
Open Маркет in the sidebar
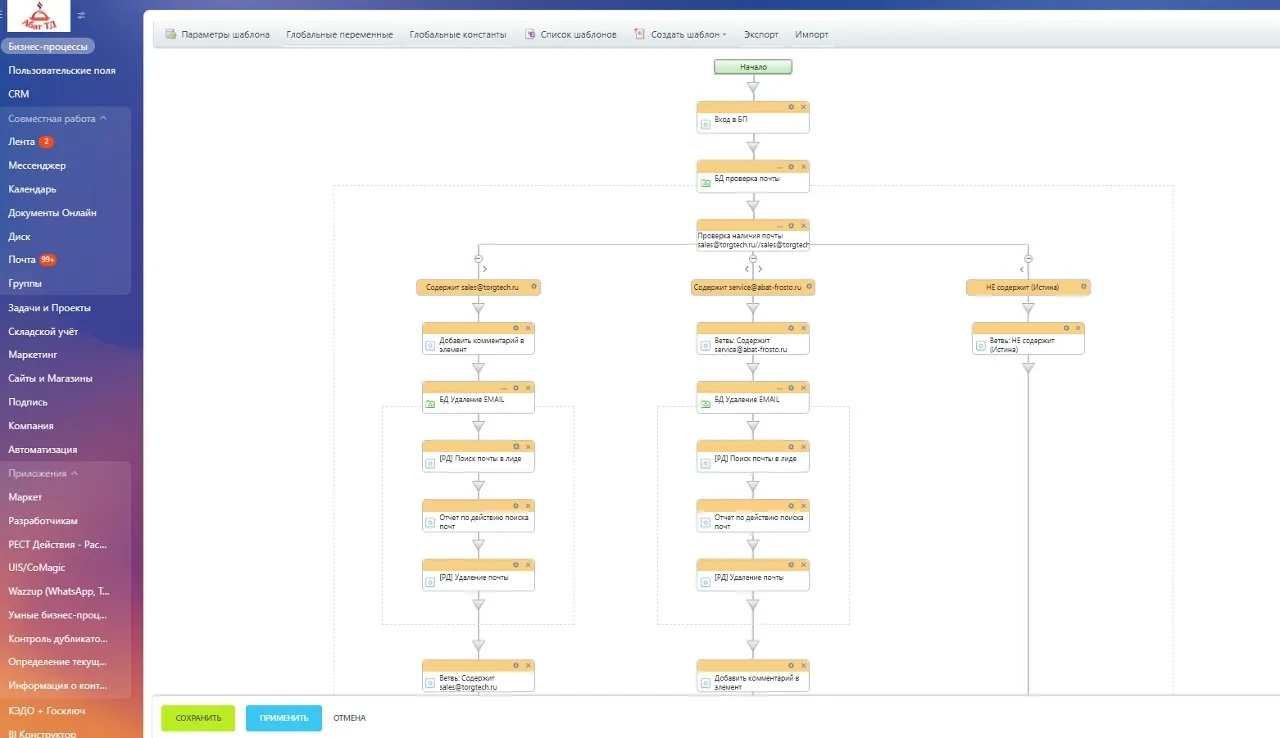click(25, 497)
